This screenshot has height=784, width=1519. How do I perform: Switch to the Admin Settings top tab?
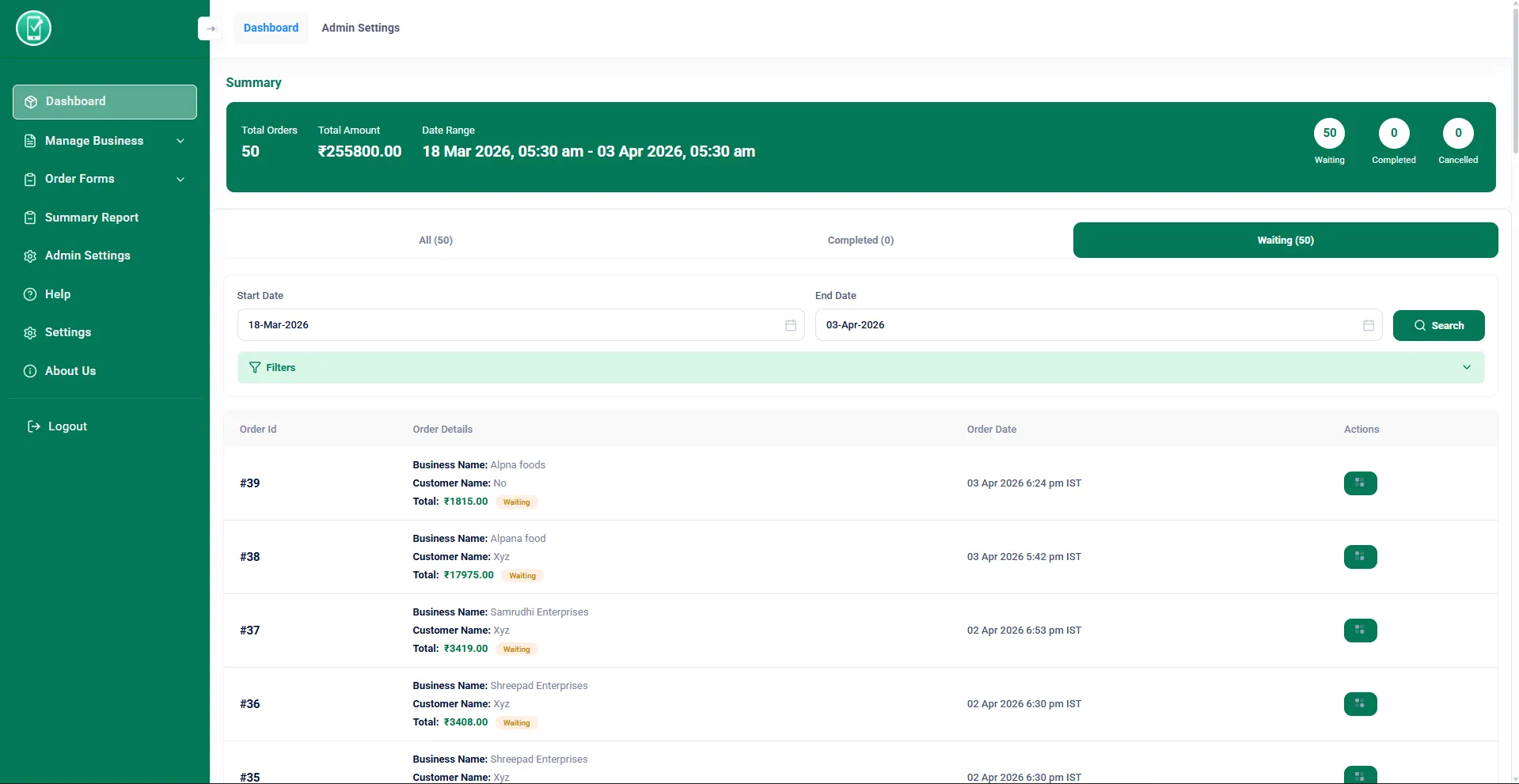[x=361, y=28]
